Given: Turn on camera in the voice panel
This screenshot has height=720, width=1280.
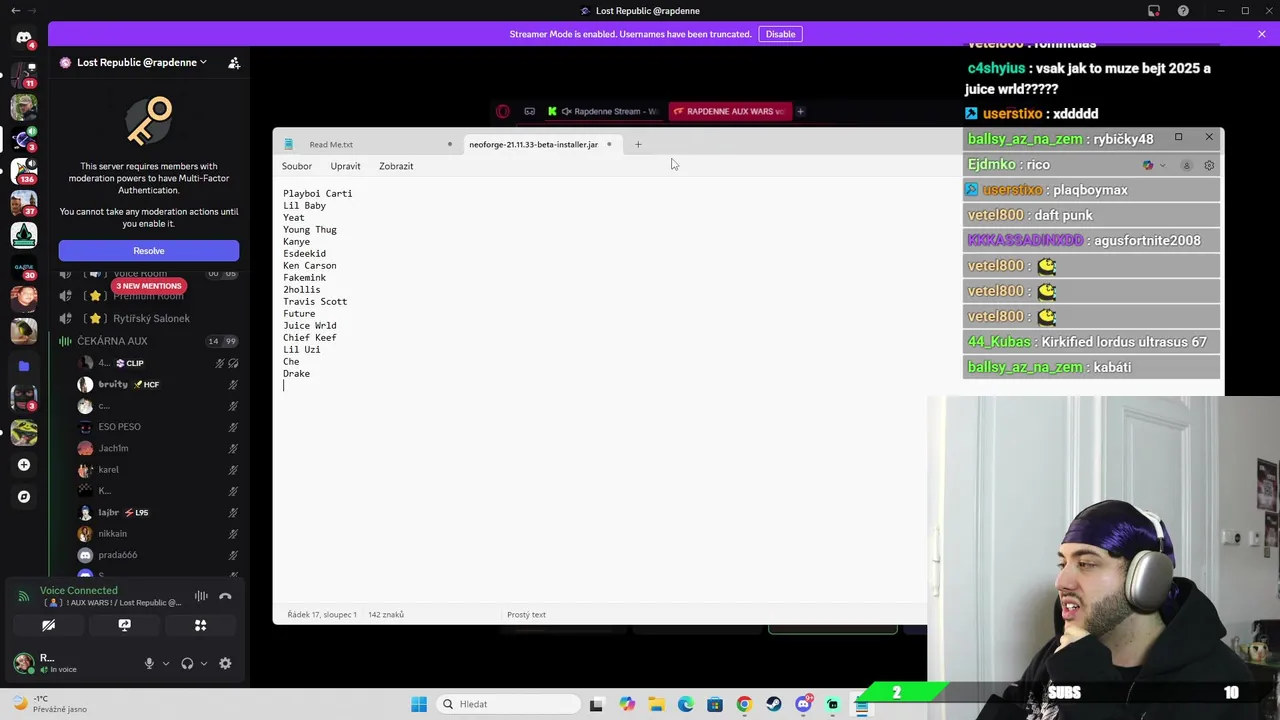Looking at the screenshot, I should (x=48, y=625).
